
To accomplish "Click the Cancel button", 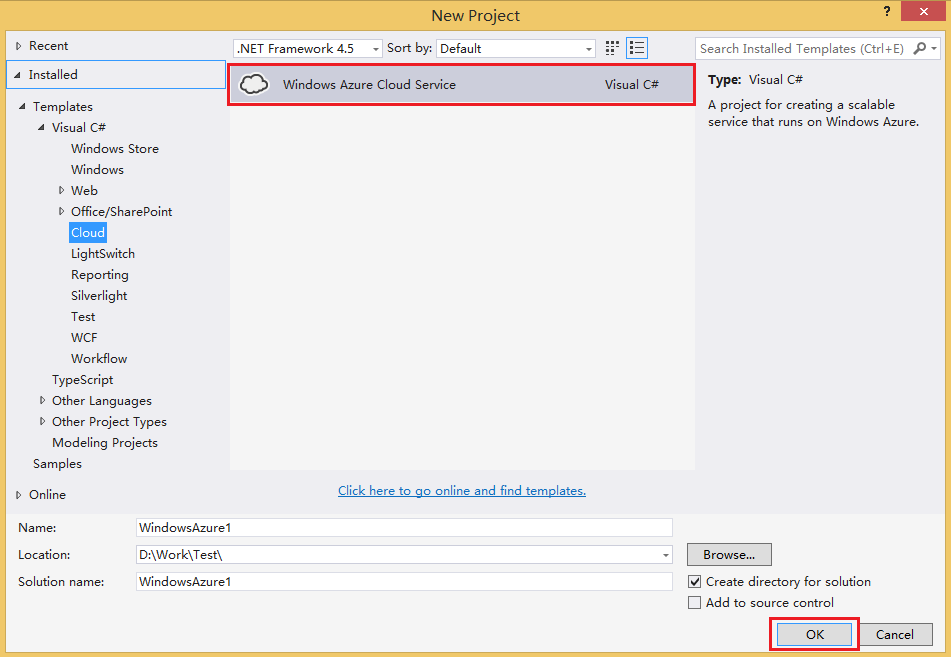I will click(x=895, y=635).
